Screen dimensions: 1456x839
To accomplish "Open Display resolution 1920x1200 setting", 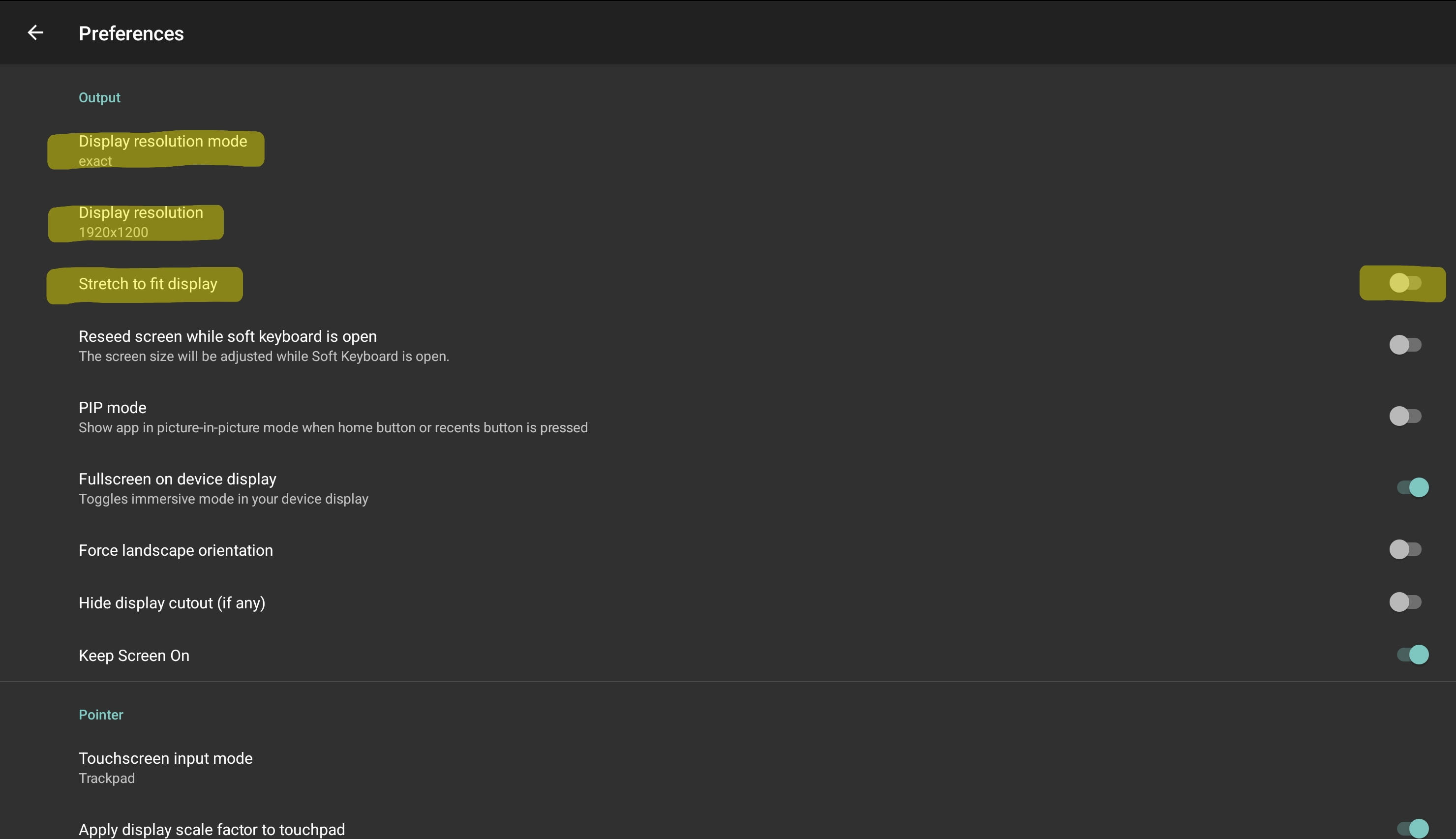I will point(728,222).
